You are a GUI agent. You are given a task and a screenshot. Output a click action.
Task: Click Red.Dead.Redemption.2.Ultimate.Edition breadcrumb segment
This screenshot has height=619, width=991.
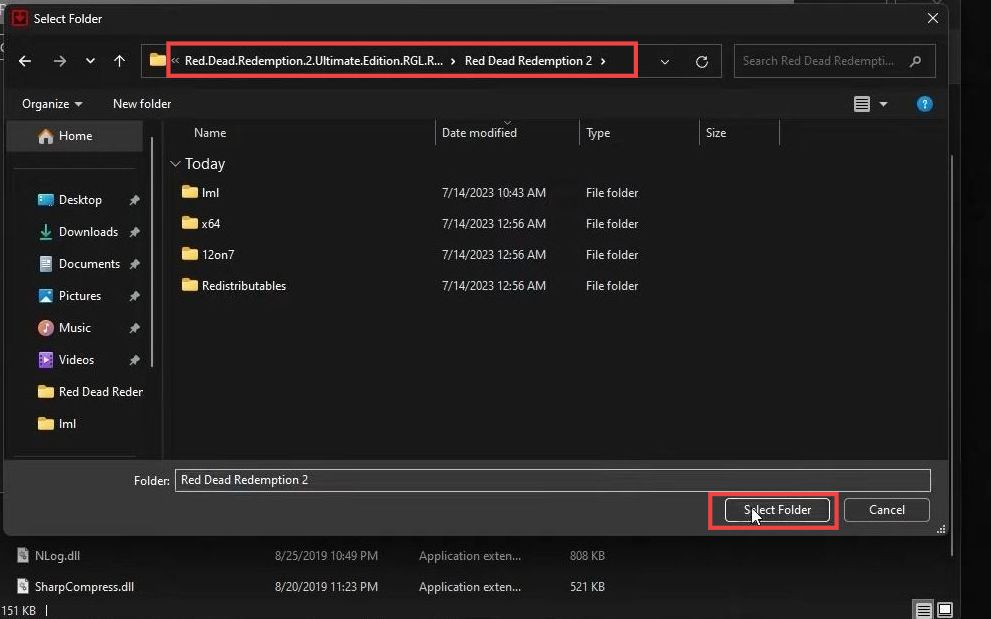(313, 61)
